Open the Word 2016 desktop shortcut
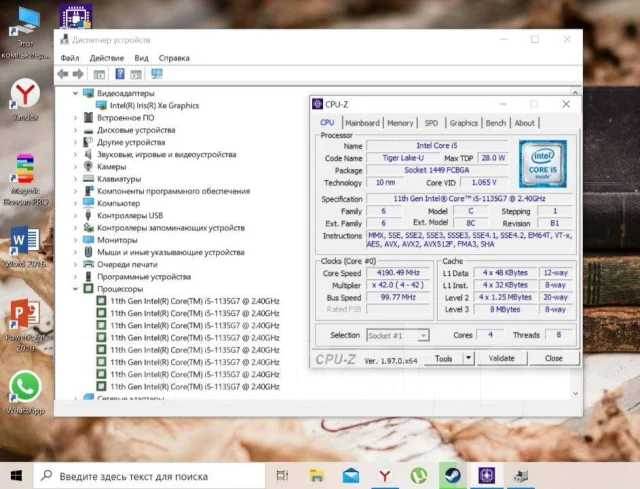This screenshot has height=489, width=640. 25,246
